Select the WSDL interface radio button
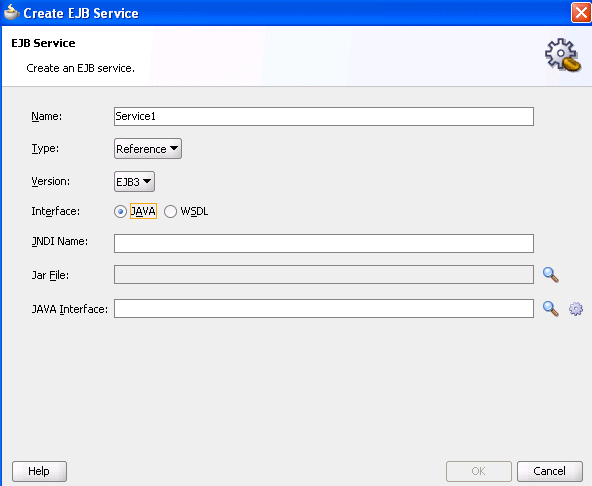The width and height of the screenshot is (592, 486). coord(170,211)
